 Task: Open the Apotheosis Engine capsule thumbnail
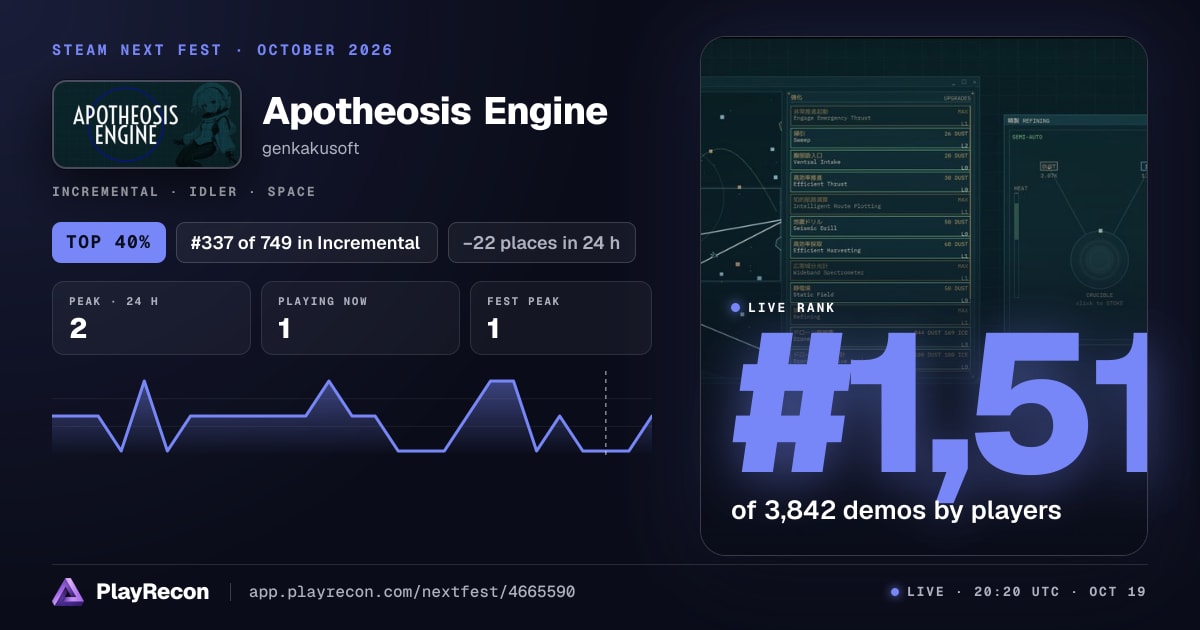coord(147,124)
